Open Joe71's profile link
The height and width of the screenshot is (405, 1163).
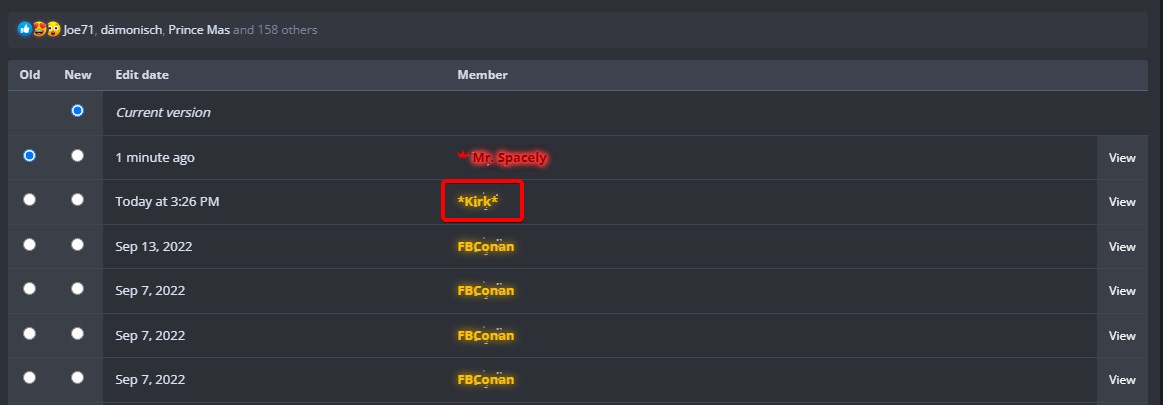[x=78, y=30]
